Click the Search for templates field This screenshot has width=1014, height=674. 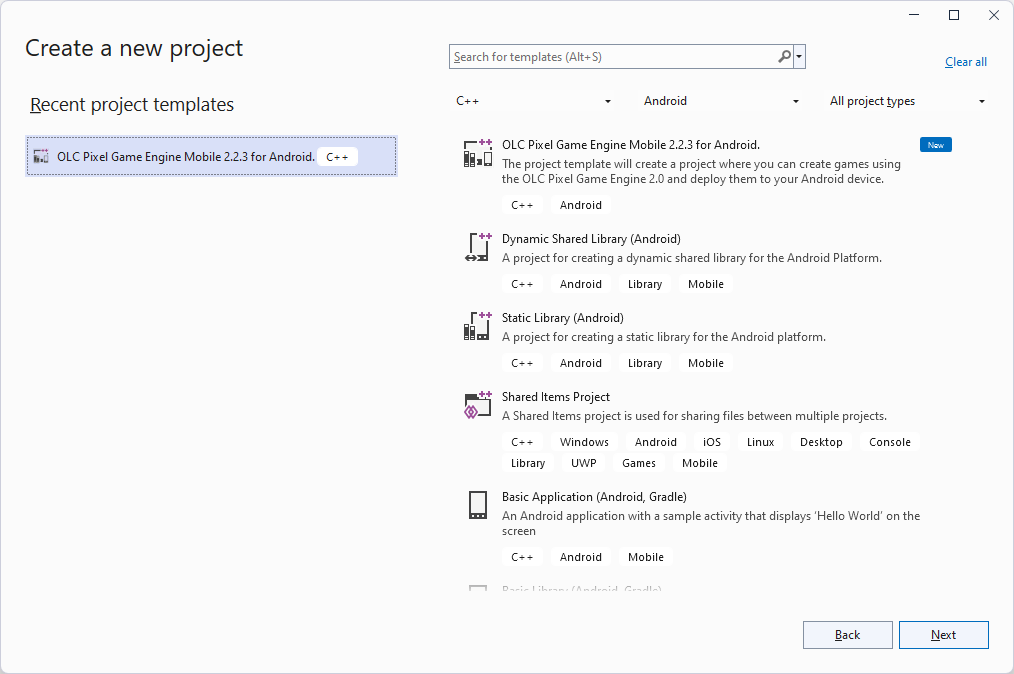coord(610,56)
